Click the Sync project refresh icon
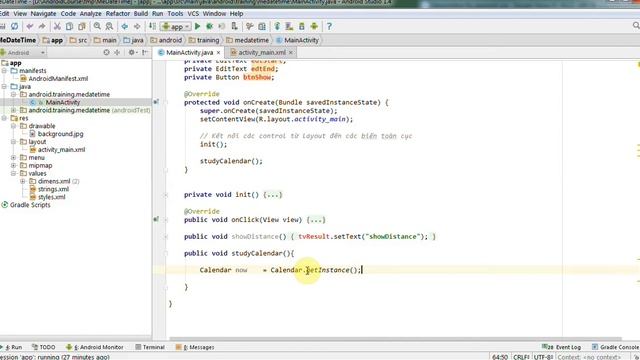The width and height of the screenshot is (640, 360). point(15,27)
